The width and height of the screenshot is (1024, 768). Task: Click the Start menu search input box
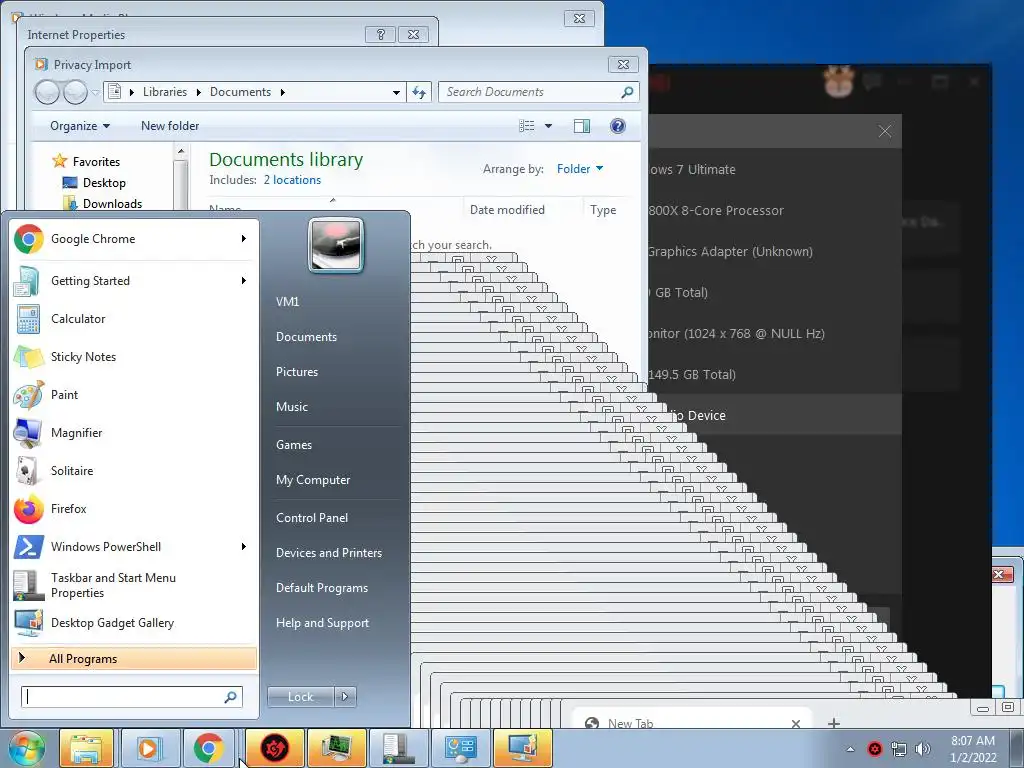pos(132,697)
